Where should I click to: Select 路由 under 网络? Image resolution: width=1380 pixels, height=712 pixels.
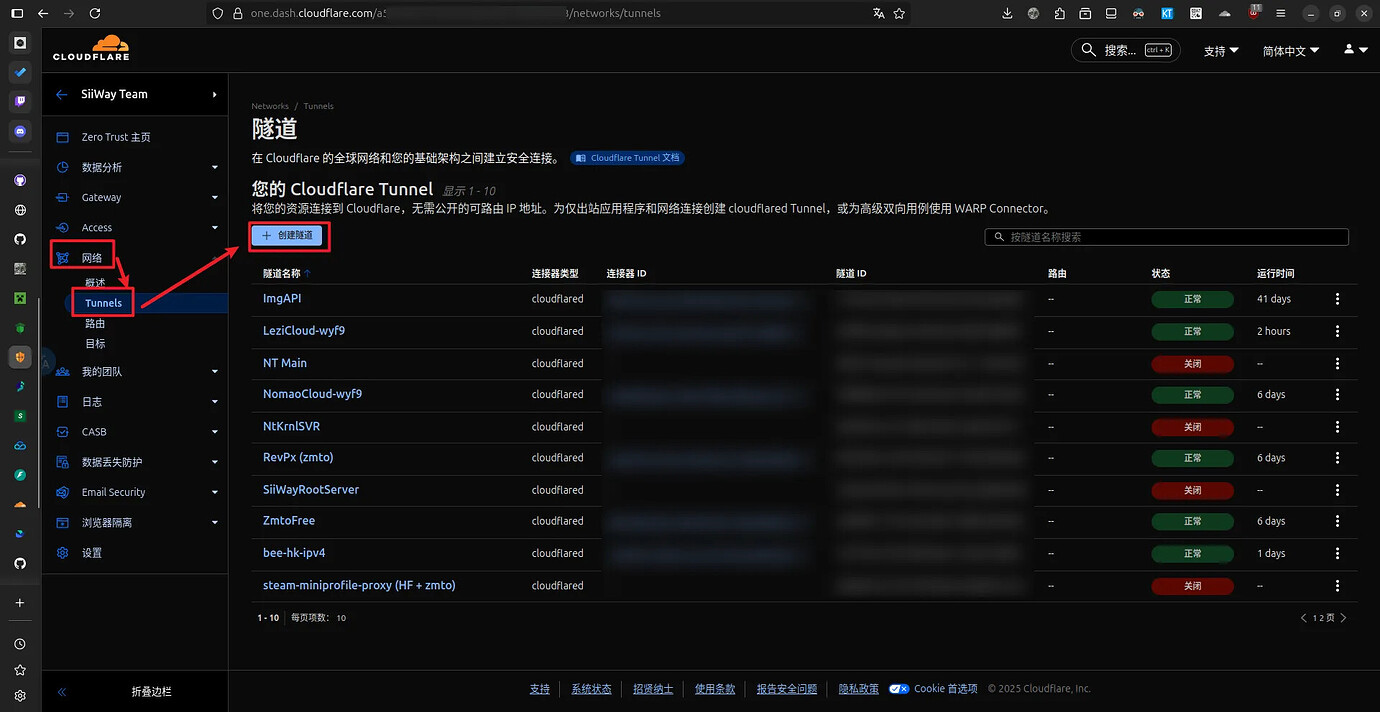click(x=95, y=323)
